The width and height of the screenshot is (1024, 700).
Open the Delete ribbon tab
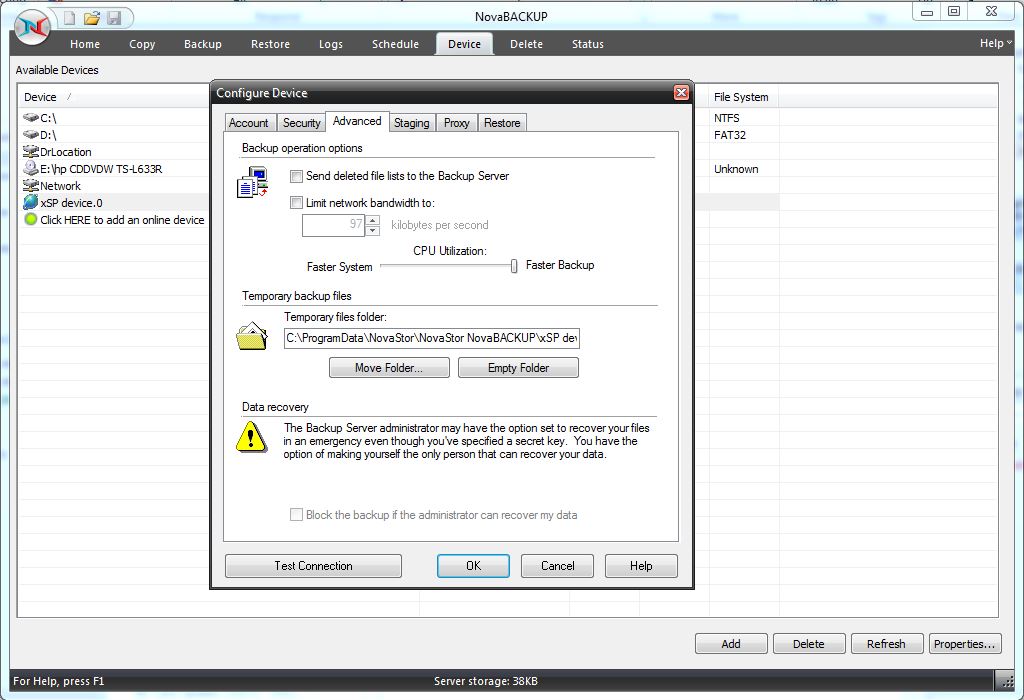click(526, 44)
